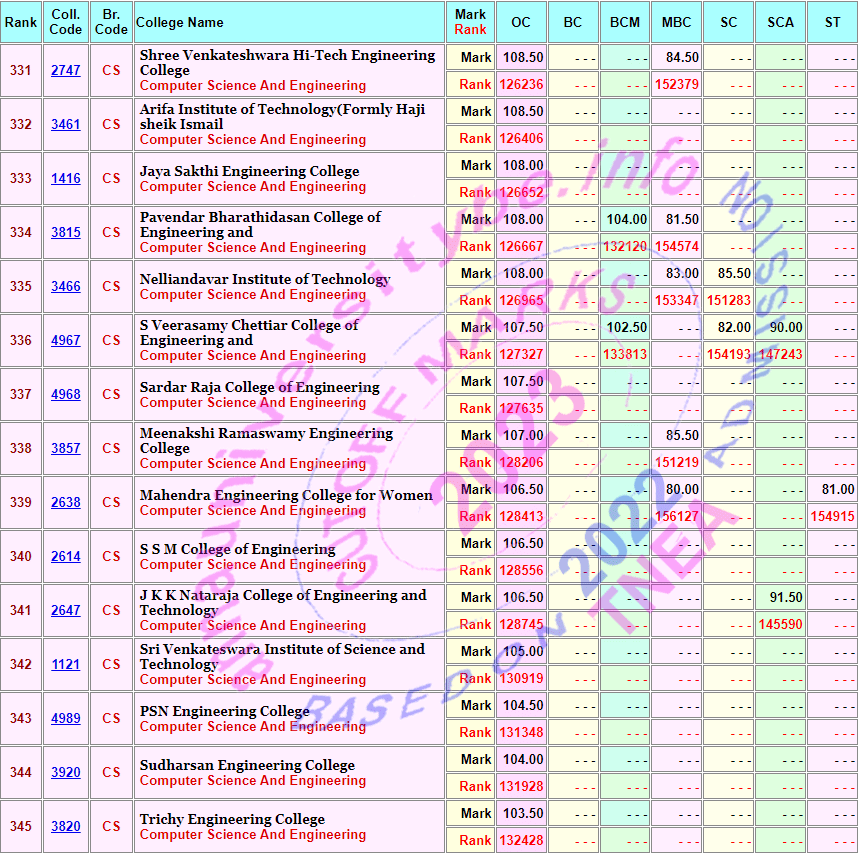
Task: Follow the 3815 college code link
Action: (x=66, y=233)
